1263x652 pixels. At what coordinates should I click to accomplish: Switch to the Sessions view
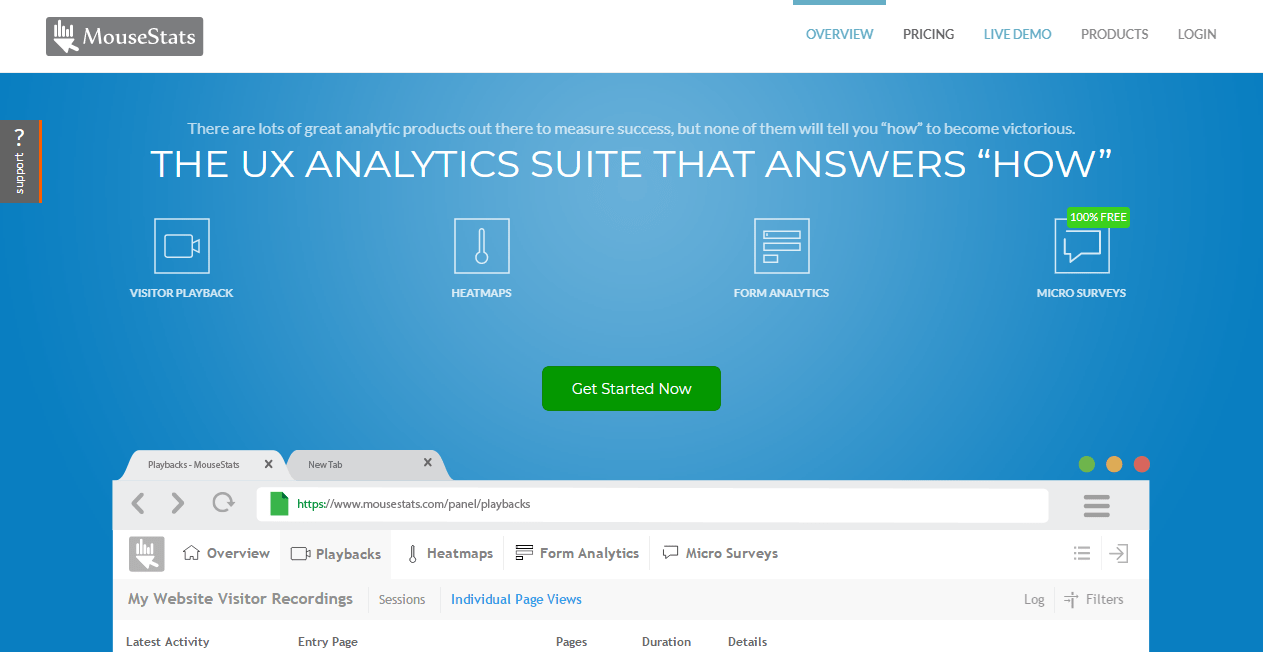coord(402,600)
